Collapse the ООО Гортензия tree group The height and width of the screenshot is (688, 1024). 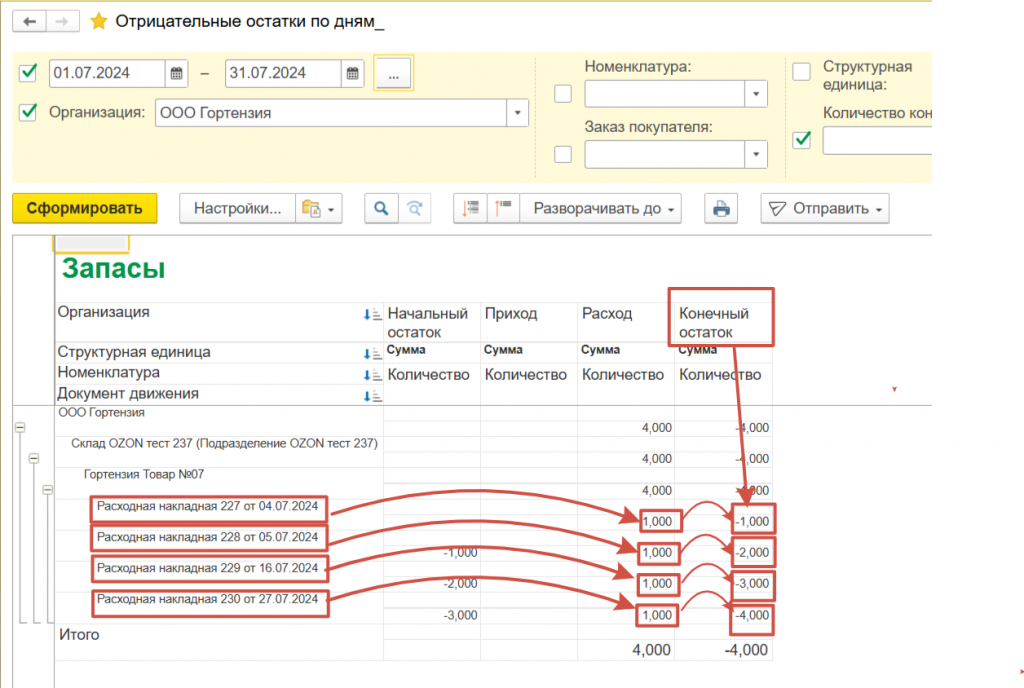[x=19, y=427]
